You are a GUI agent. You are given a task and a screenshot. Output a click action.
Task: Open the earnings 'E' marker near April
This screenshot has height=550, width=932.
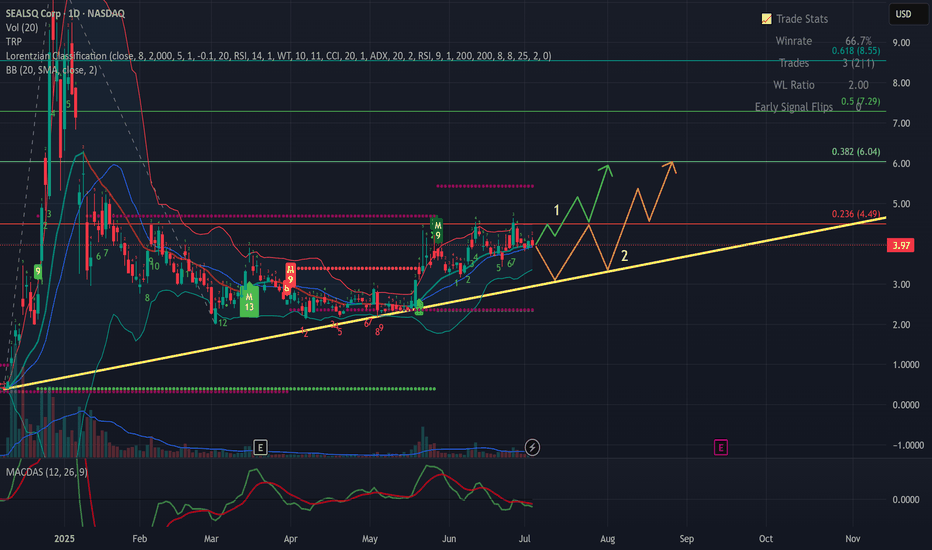[260, 447]
